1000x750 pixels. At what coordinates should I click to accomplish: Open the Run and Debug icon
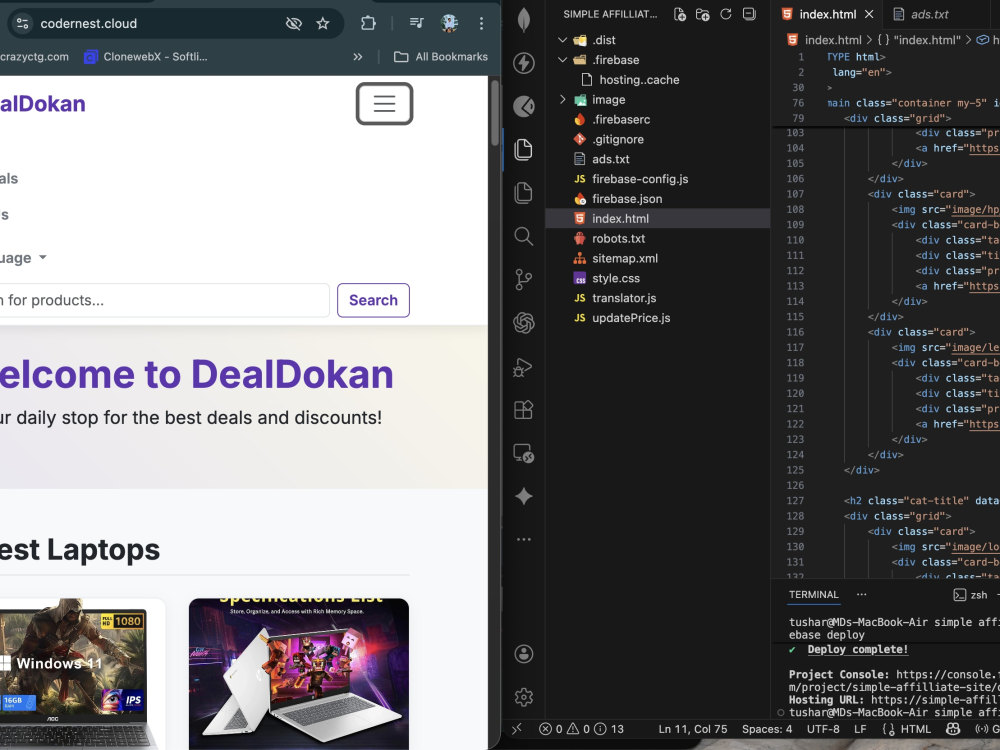point(524,367)
